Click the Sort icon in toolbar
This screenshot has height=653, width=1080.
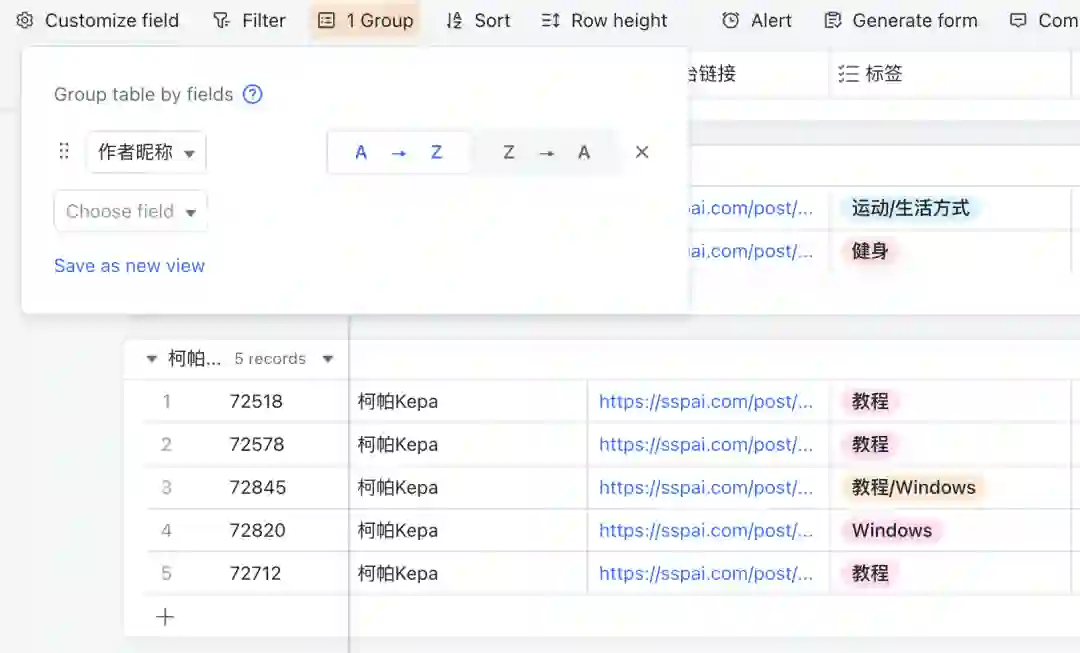click(454, 20)
